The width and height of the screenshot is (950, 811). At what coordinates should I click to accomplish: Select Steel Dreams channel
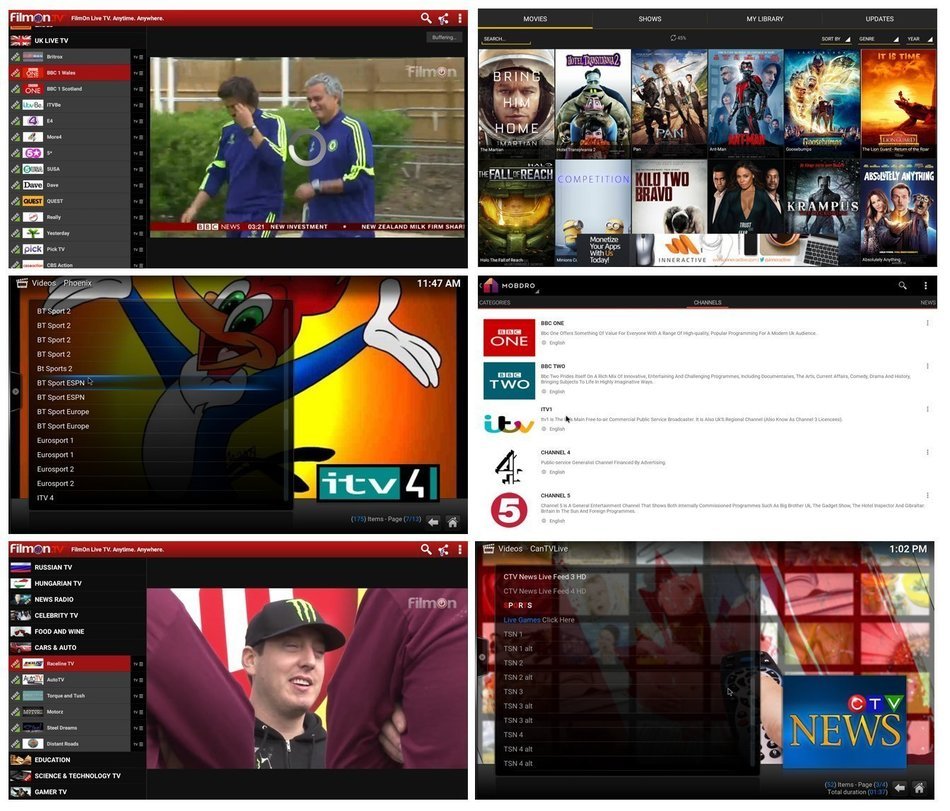click(70, 728)
